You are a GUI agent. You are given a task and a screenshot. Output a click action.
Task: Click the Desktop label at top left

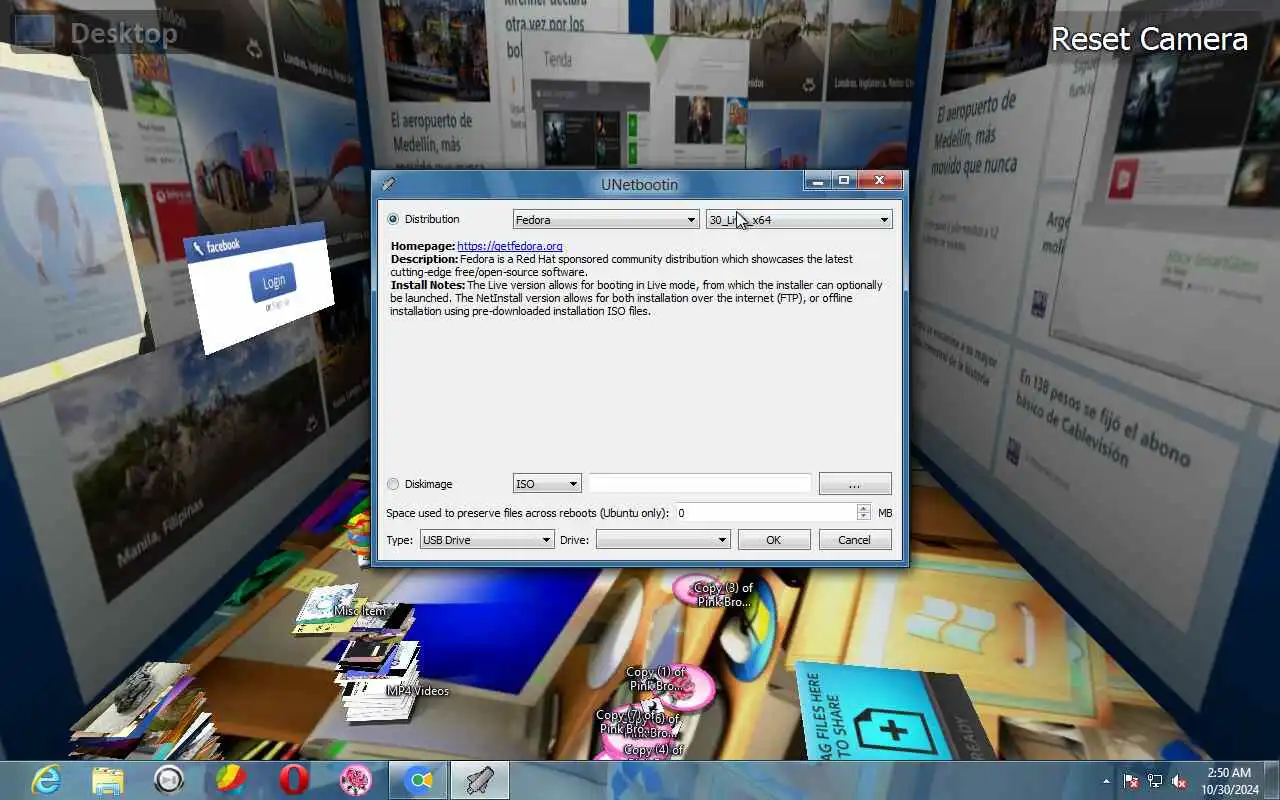coord(124,33)
